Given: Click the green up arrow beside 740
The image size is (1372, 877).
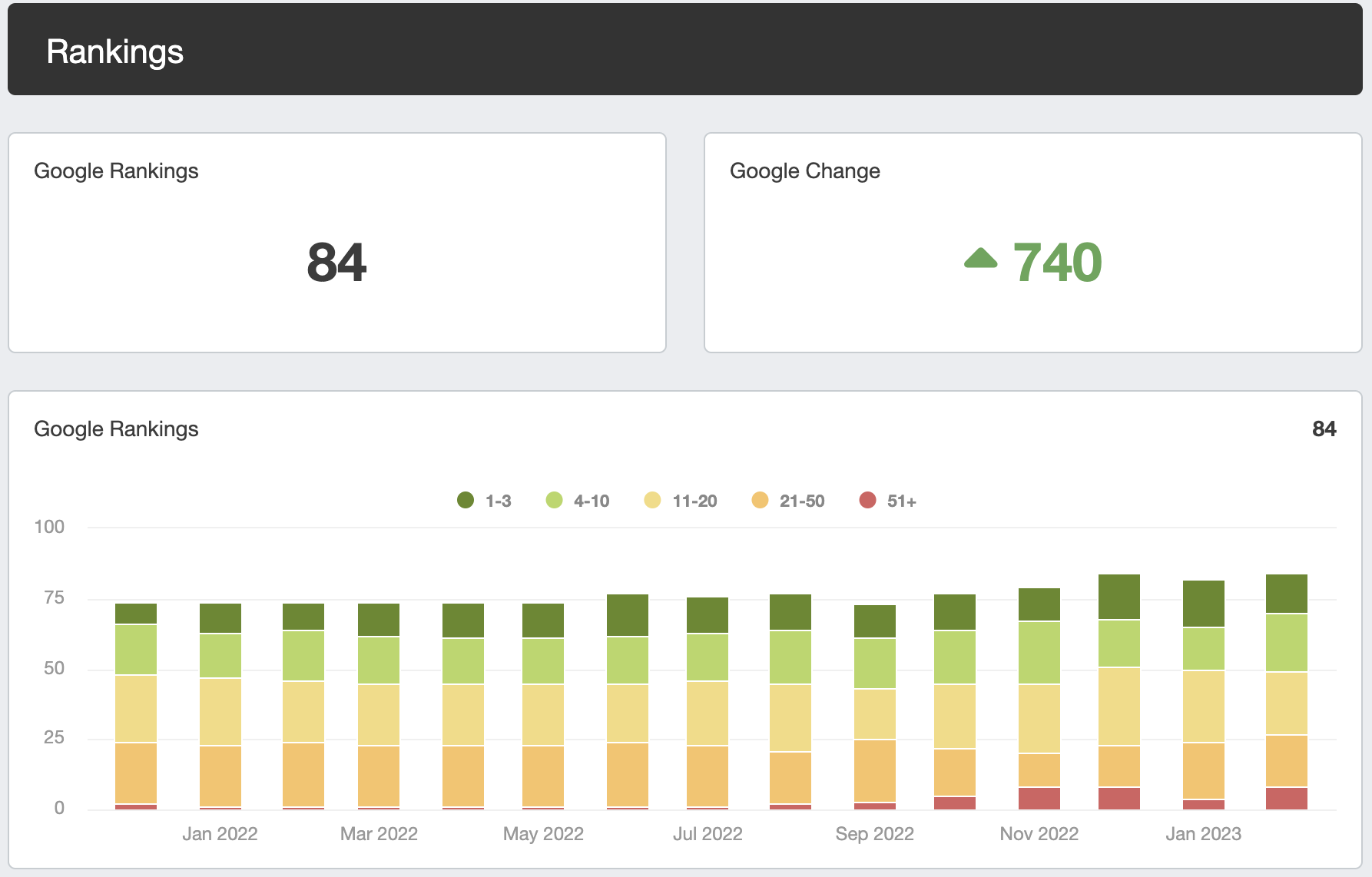Looking at the screenshot, I should (981, 258).
